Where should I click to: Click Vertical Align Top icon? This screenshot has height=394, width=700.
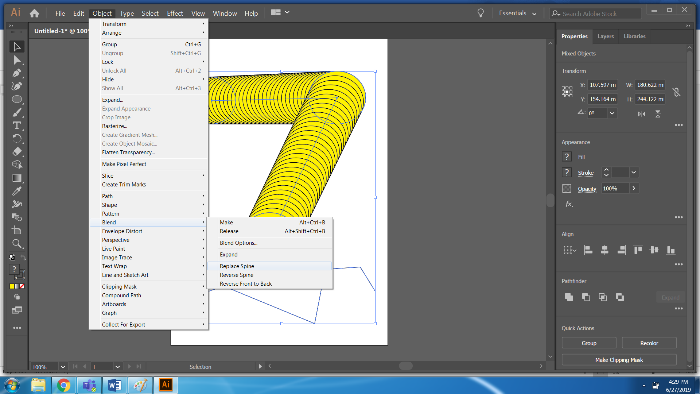click(638, 250)
